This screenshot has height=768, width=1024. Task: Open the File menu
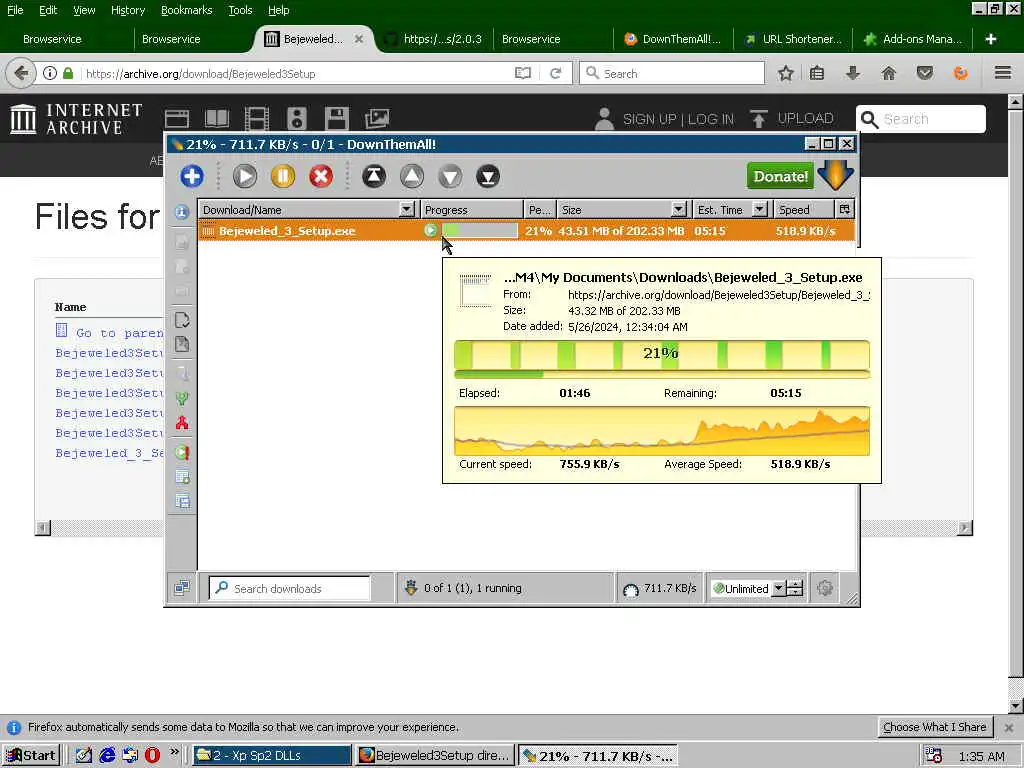pyautogui.click(x=15, y=10)
